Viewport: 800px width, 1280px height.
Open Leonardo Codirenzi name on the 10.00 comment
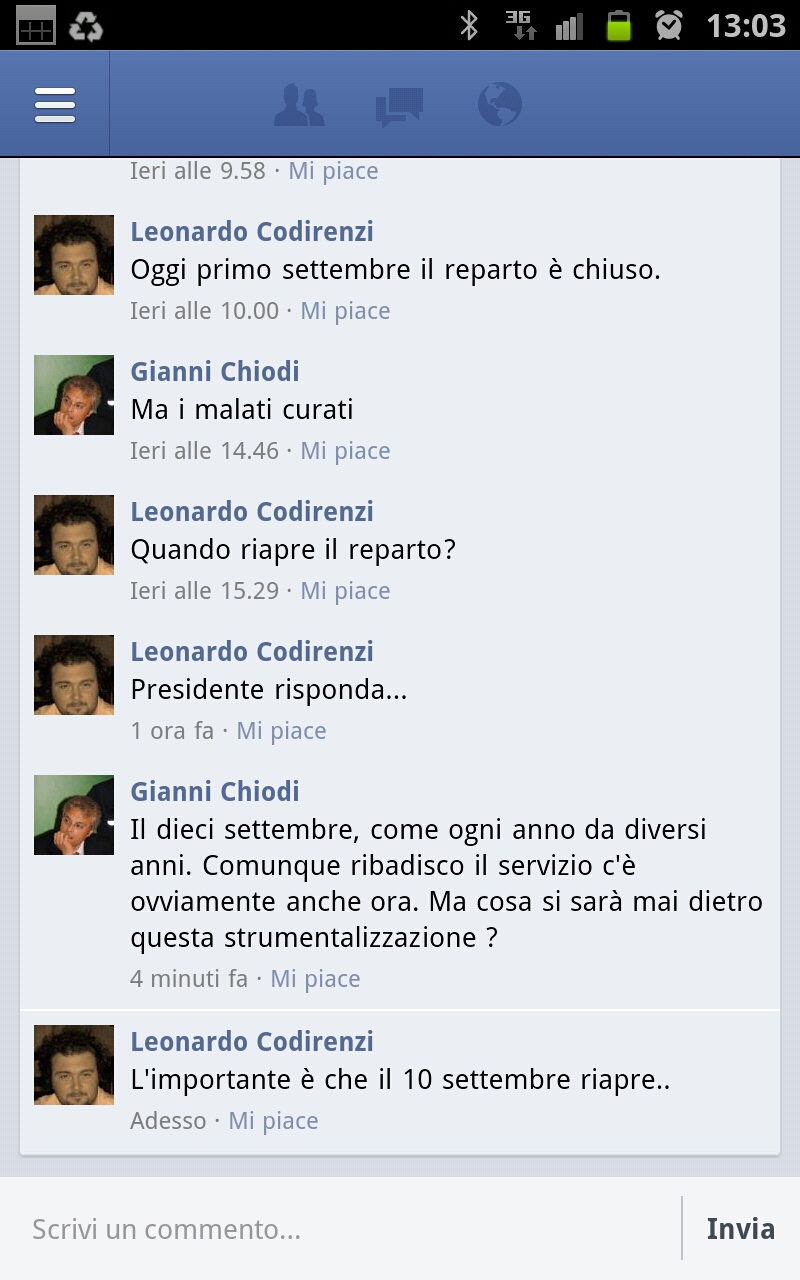(252, 231)
